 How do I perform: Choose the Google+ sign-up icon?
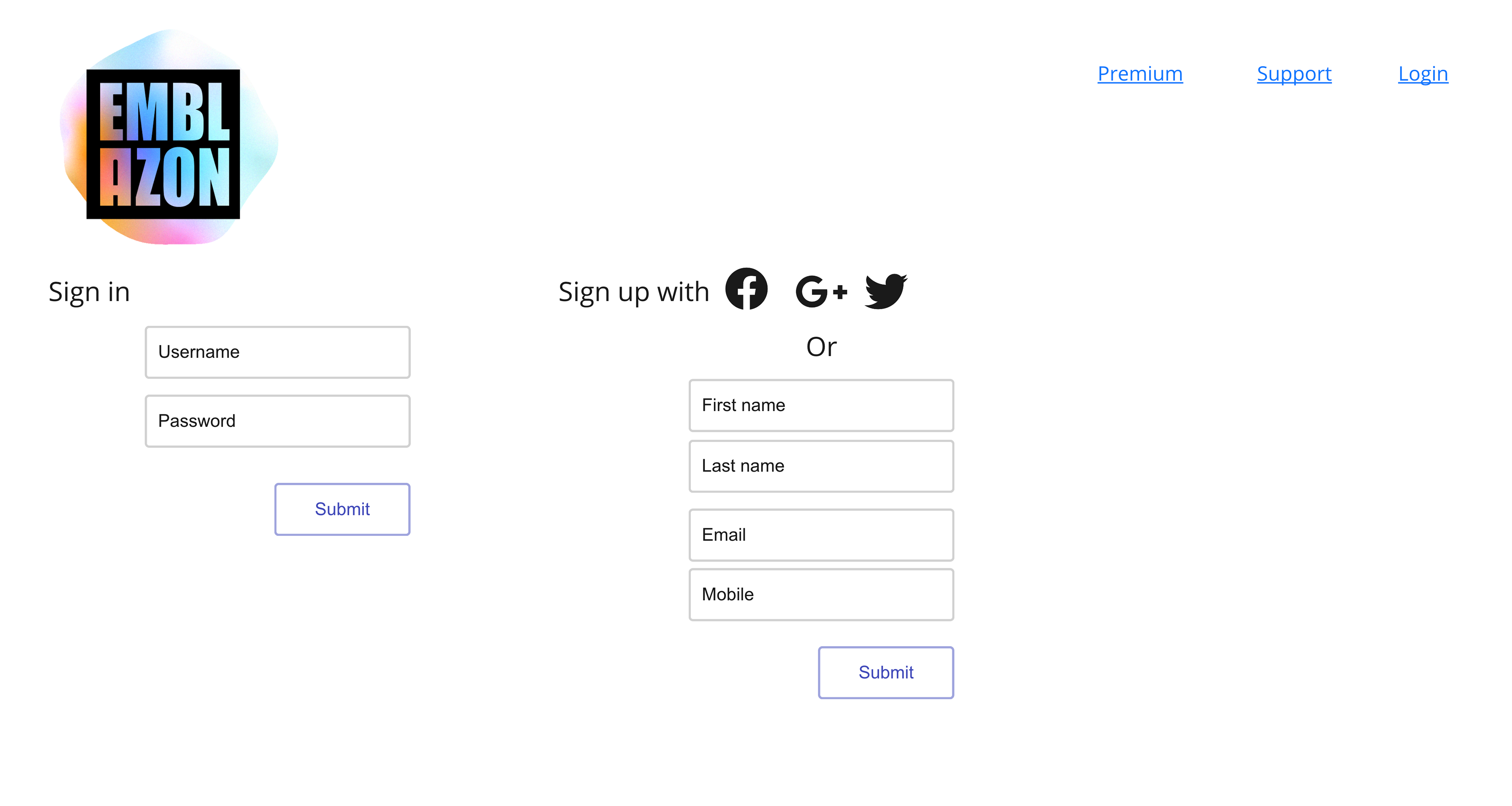821,291
